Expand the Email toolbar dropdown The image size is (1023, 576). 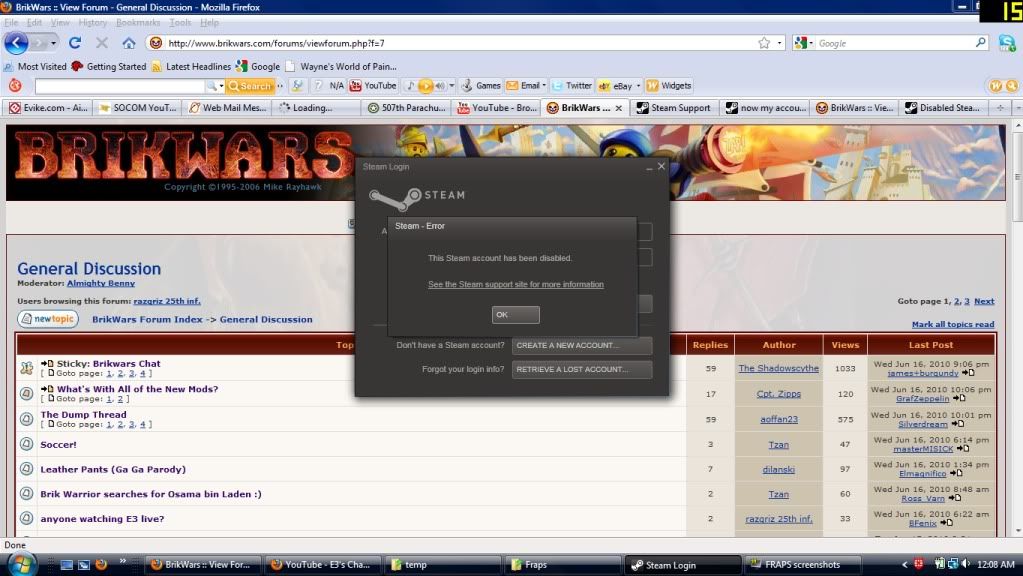coord(544,85)
